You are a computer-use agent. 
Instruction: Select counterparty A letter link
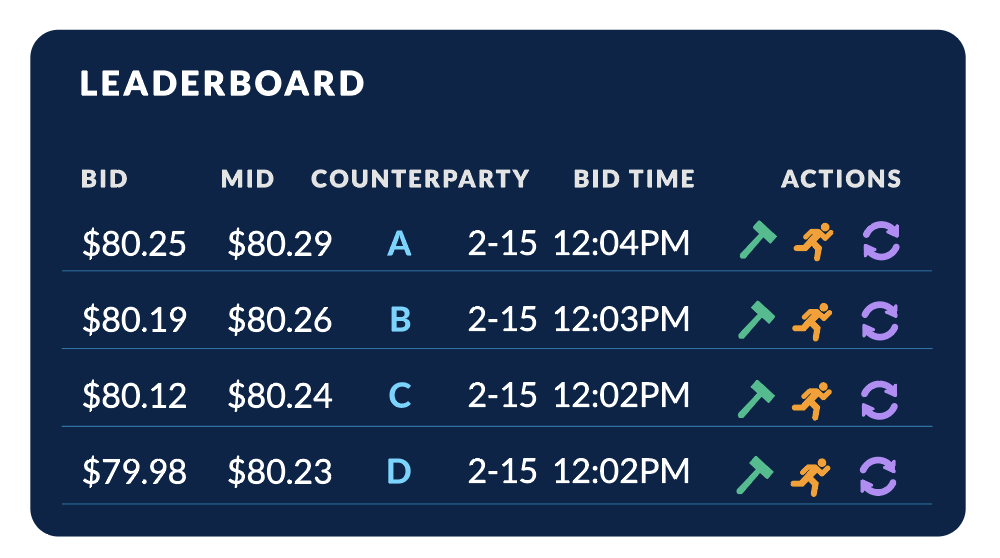pyautogui.click(x=399, y=243)
